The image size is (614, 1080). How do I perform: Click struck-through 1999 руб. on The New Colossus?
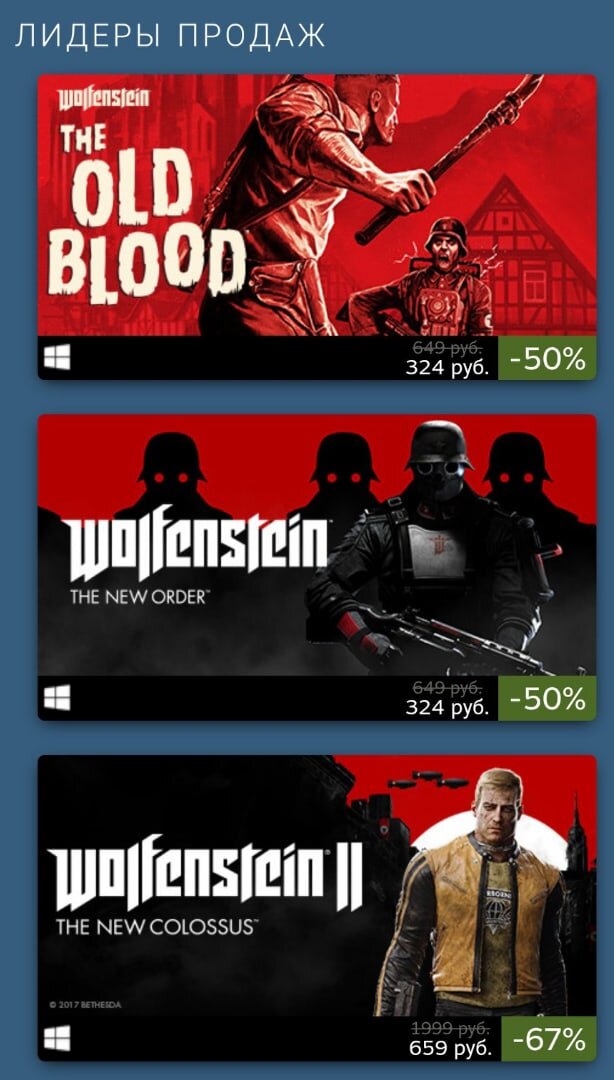point(451,1028)
